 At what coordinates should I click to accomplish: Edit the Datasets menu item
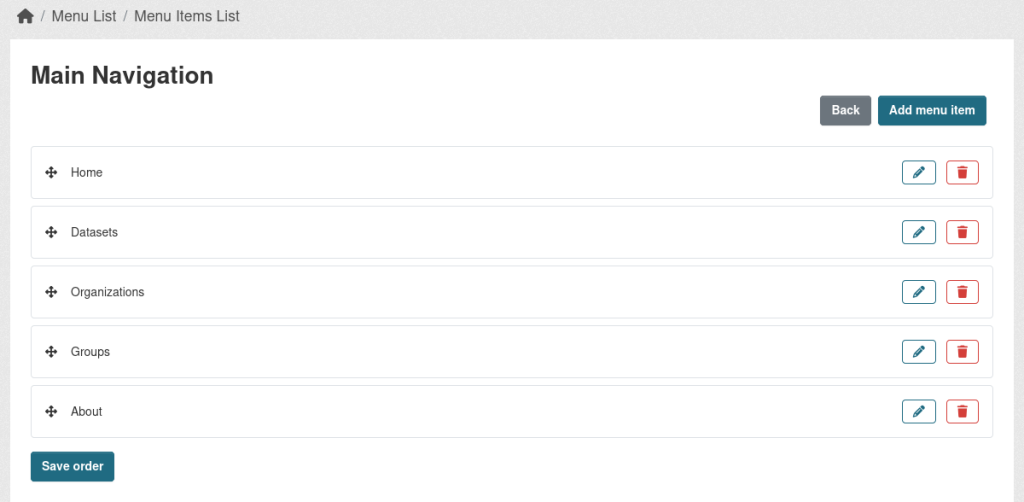pyautogui.click(x=918, y=232)
